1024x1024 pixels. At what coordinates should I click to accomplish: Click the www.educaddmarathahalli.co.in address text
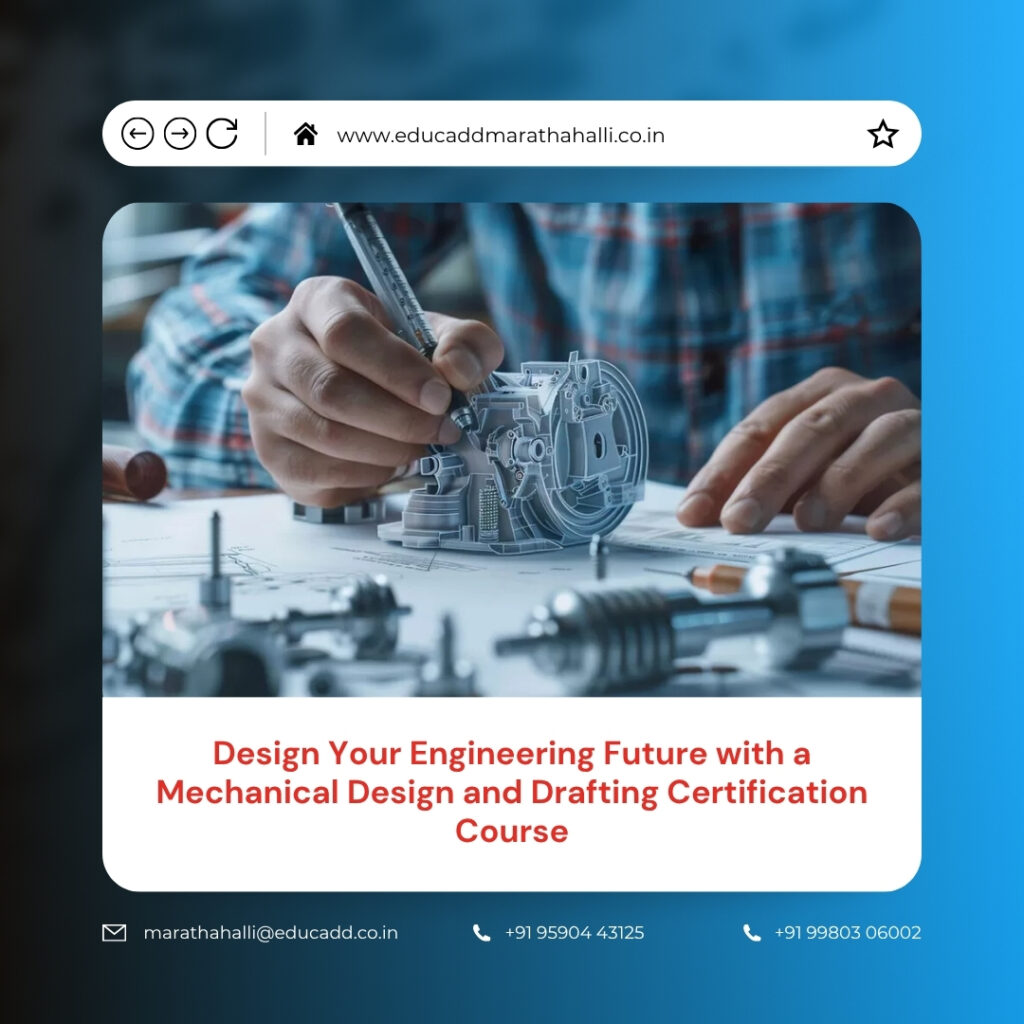(x=500, y=135)
